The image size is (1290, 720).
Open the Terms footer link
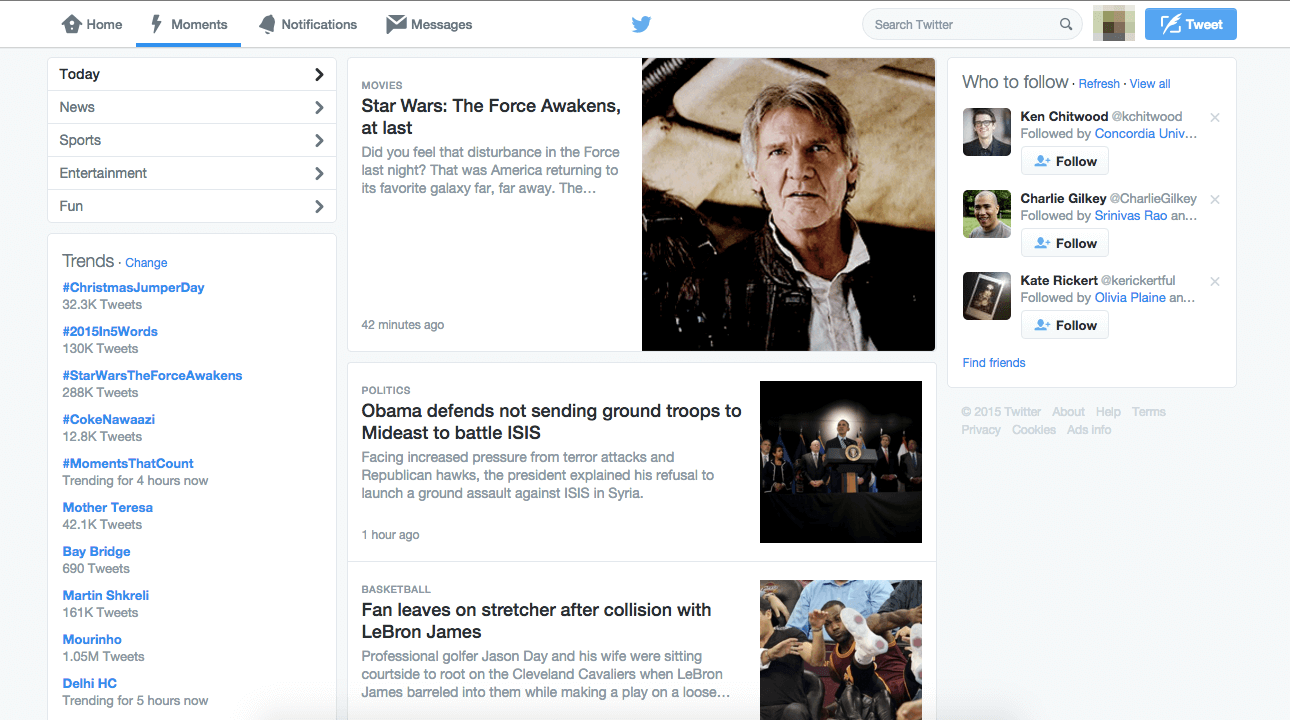pos(1149,412)
